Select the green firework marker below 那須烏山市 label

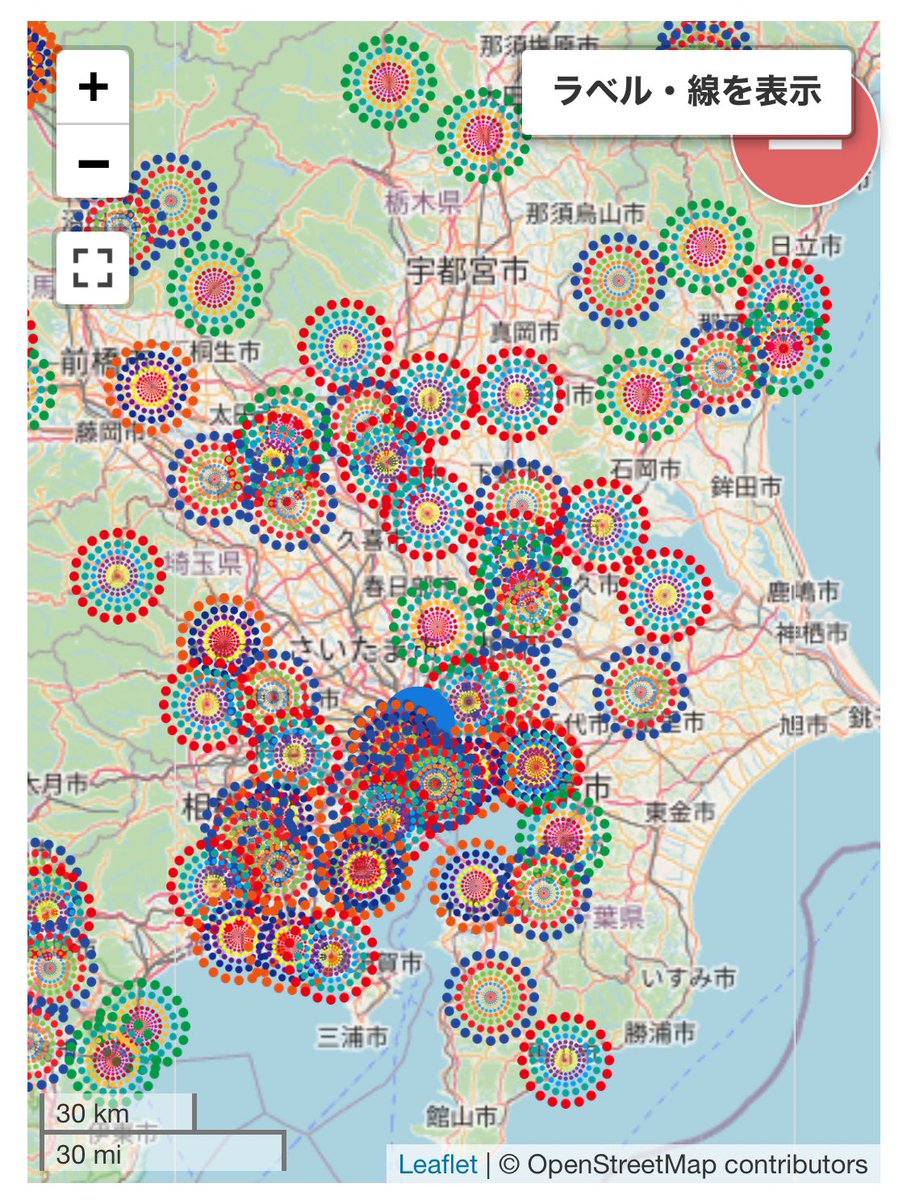click(707, 247)
